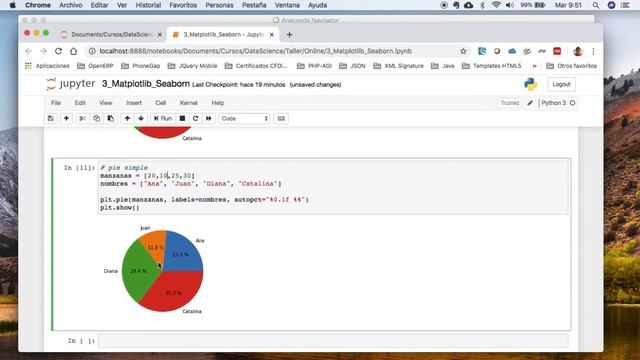Reload the current page
This screenshot has height=360, width=640.
point(58,51)
